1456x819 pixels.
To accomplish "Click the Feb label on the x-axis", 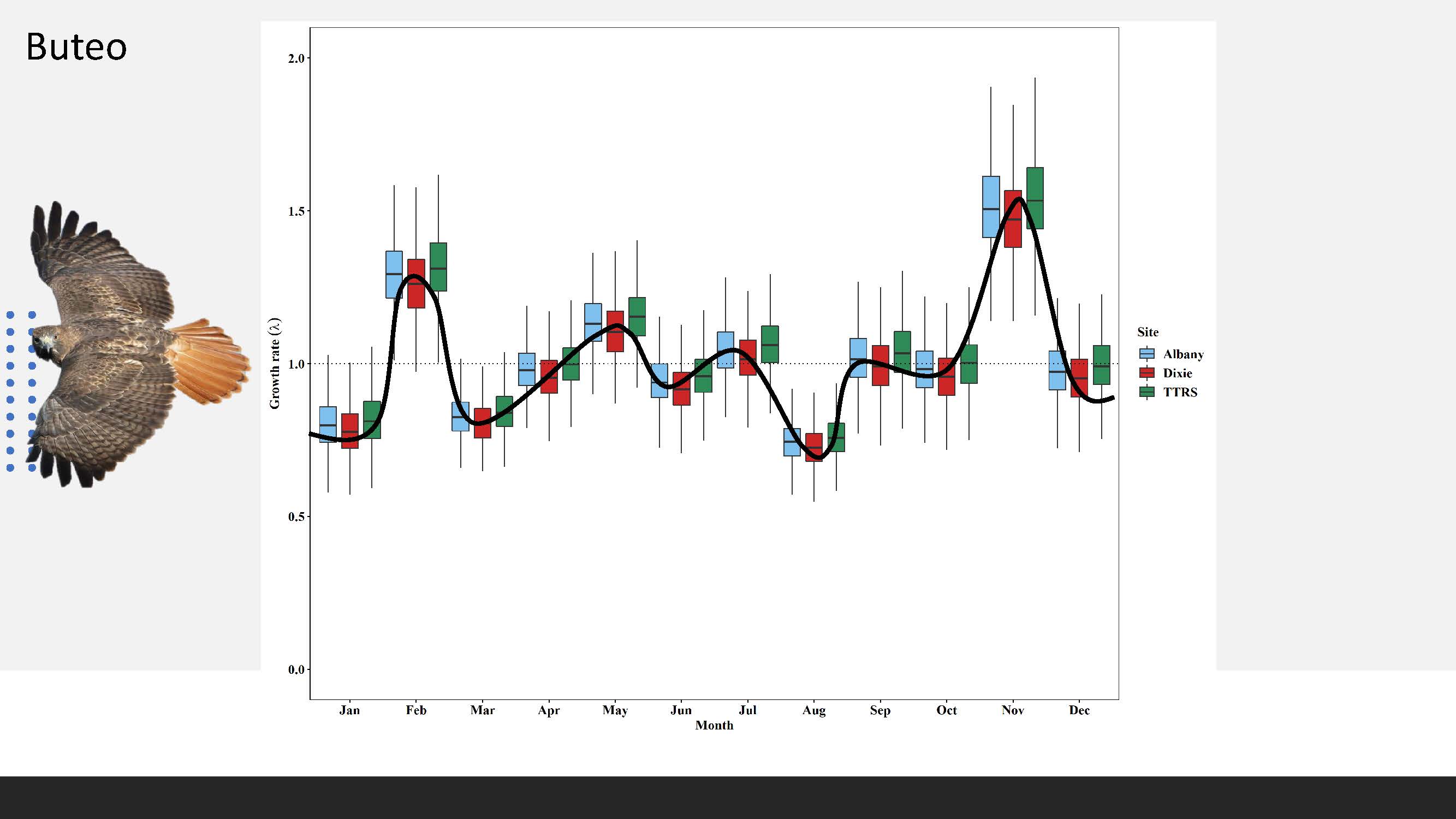I will [415, 710].
